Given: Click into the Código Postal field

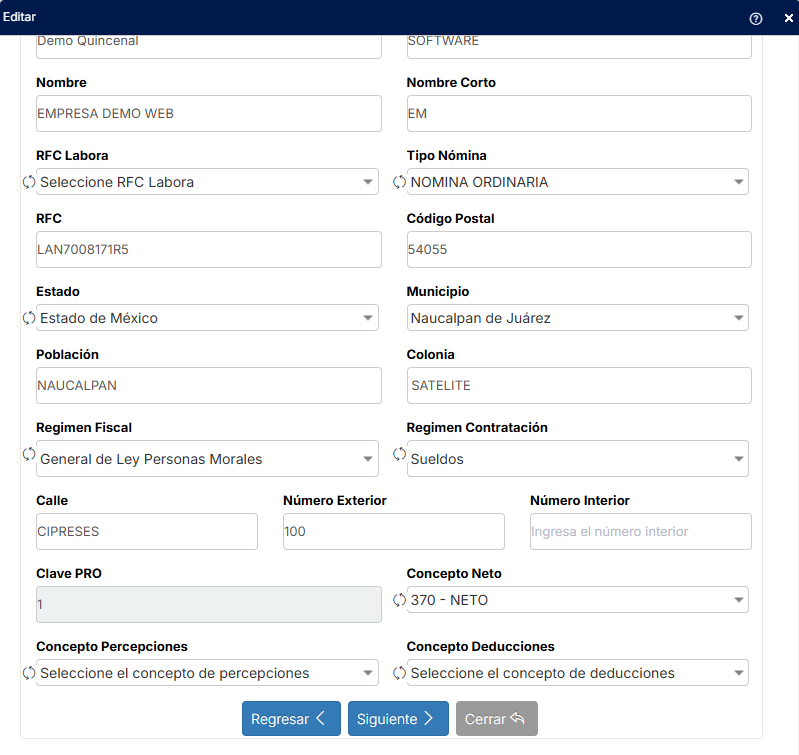Looking at the screenshot, I should [x=579, y=250].
